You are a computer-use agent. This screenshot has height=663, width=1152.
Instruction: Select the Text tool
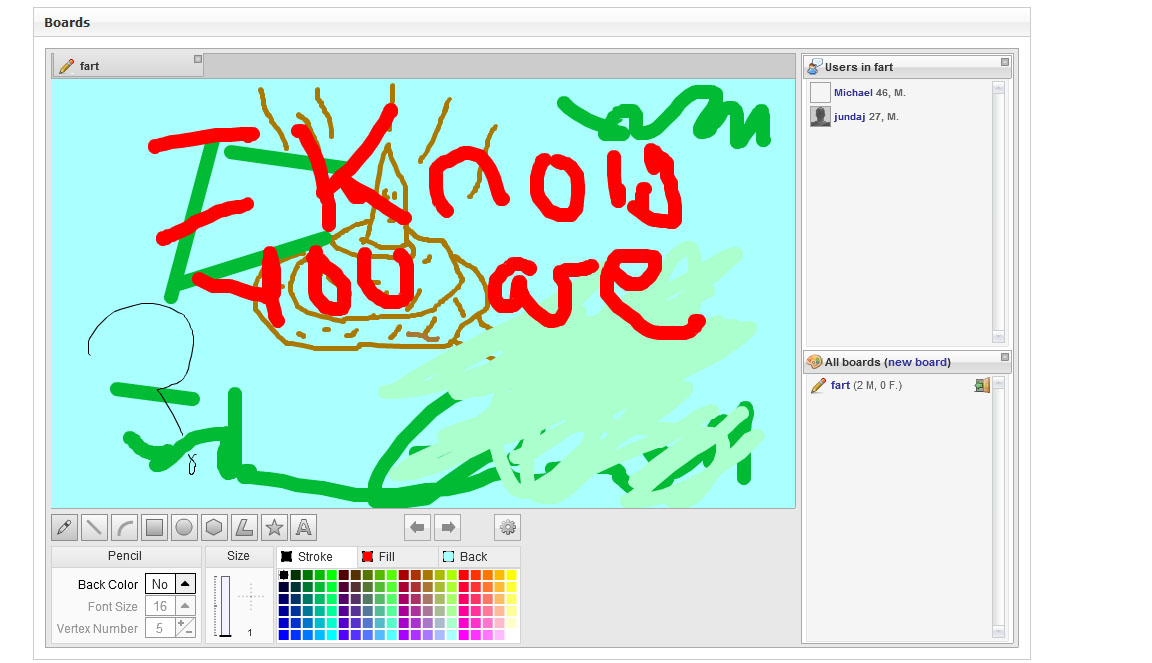(304, 527)
